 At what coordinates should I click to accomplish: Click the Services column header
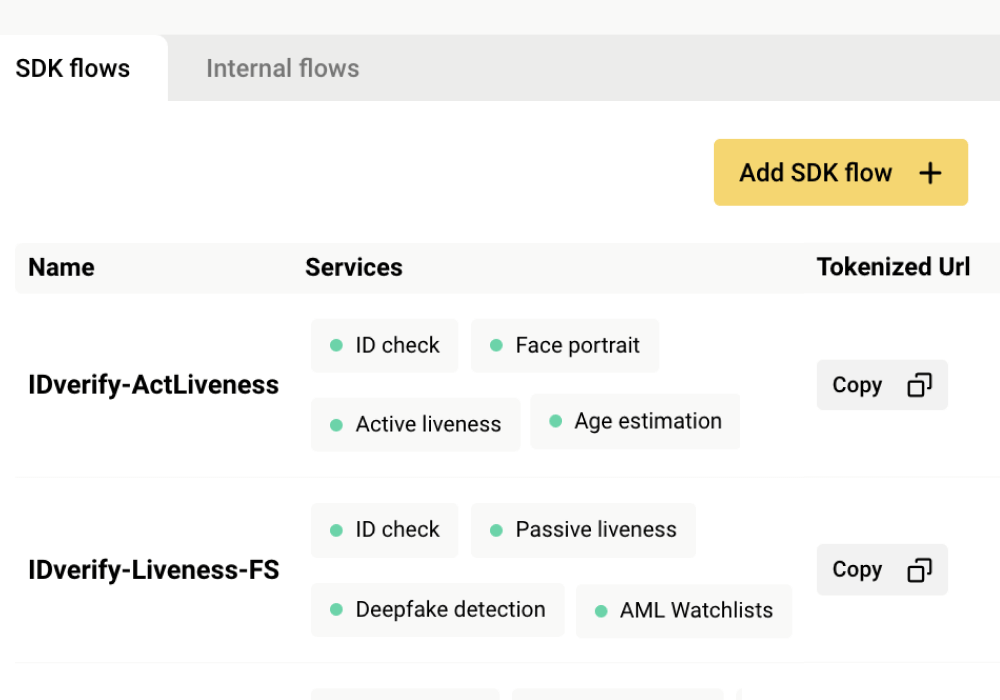pyautogui.click(x=353, y=267)
